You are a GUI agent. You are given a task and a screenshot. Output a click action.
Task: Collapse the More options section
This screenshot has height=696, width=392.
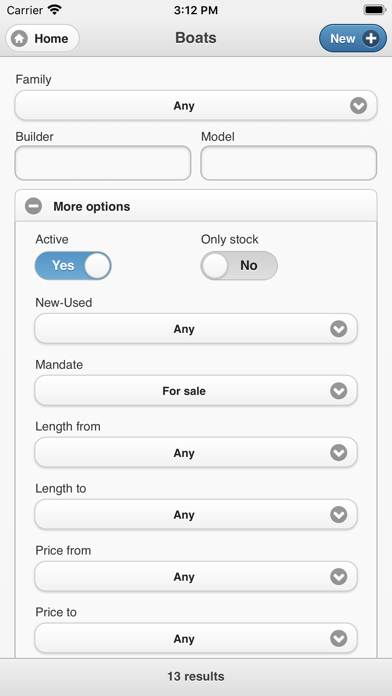196,206
